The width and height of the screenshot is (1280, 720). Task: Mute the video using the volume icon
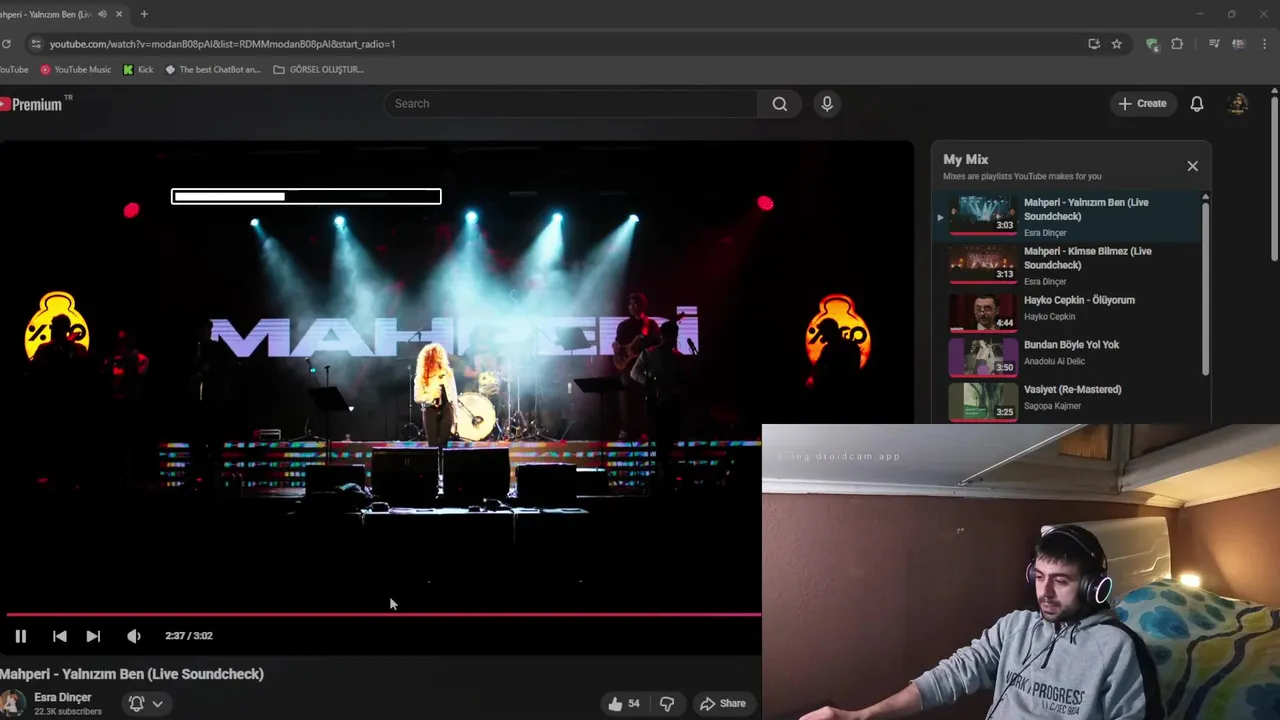click(x=134, y=636)
